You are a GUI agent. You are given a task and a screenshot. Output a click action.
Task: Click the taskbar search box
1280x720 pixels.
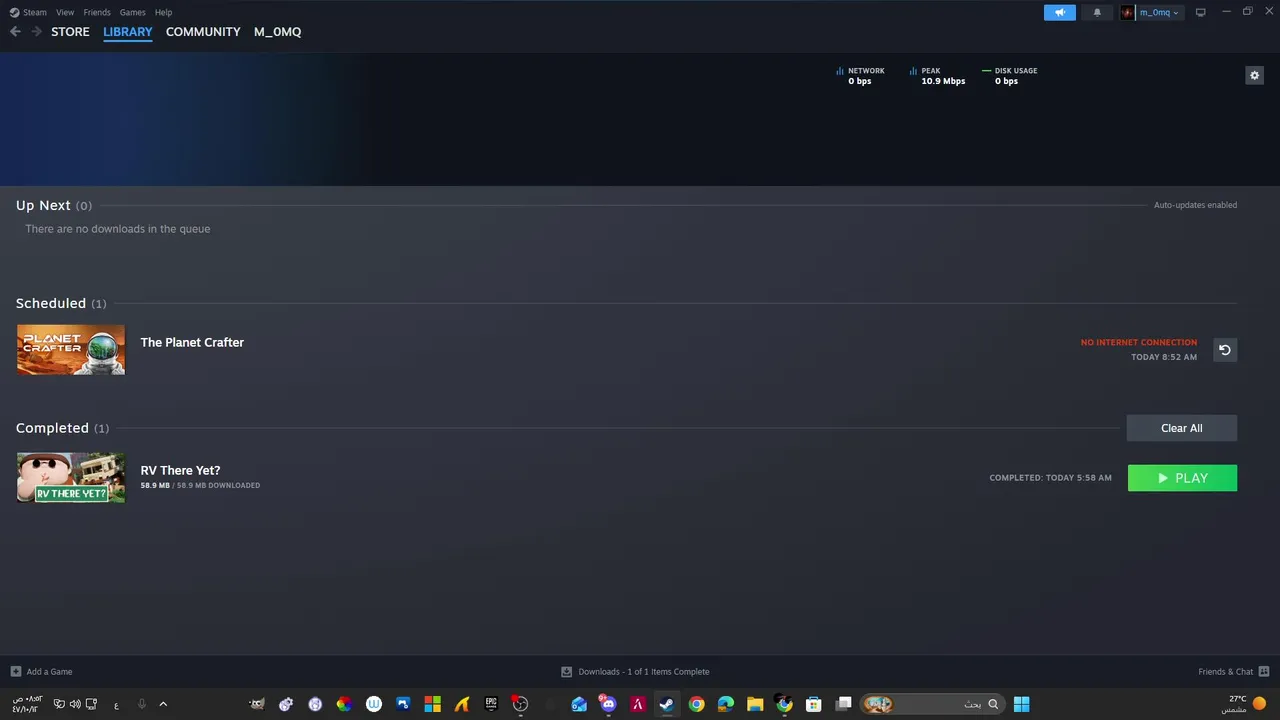931,704
